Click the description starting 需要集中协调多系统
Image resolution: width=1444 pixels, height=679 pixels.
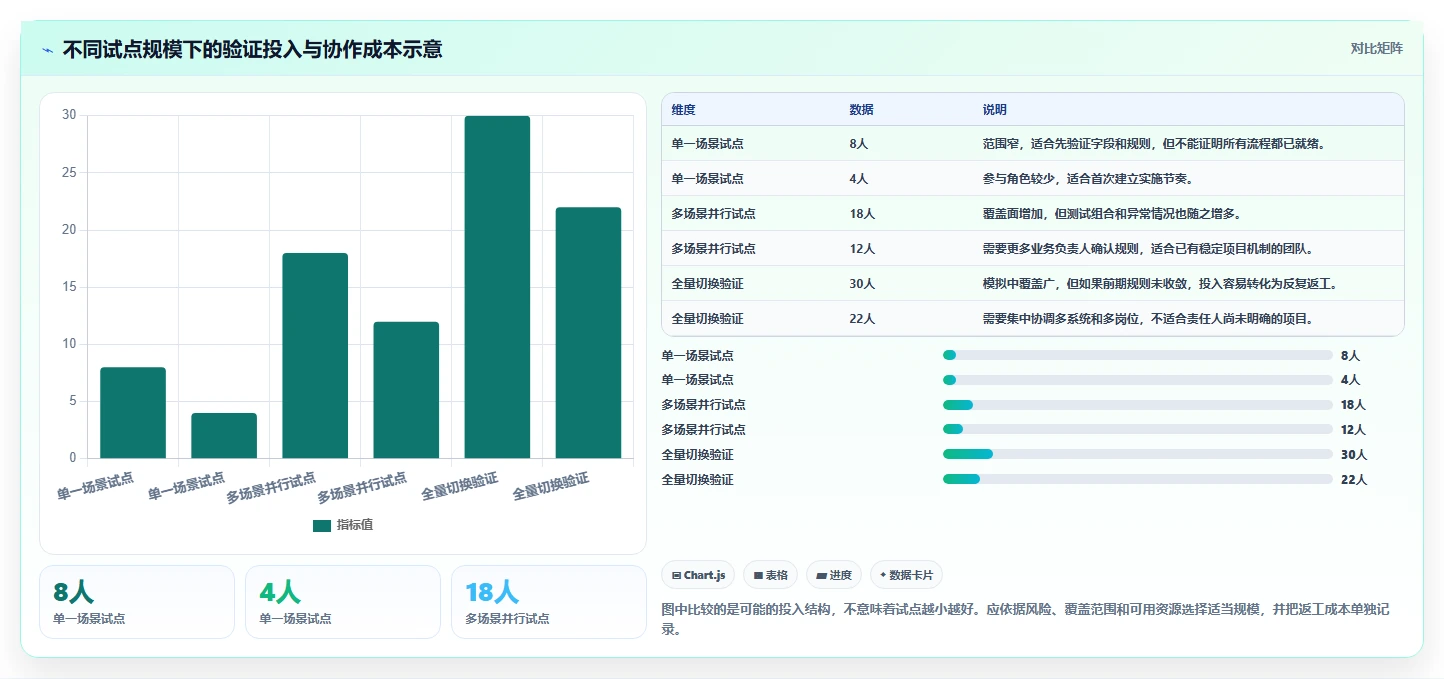(1148, 319)
